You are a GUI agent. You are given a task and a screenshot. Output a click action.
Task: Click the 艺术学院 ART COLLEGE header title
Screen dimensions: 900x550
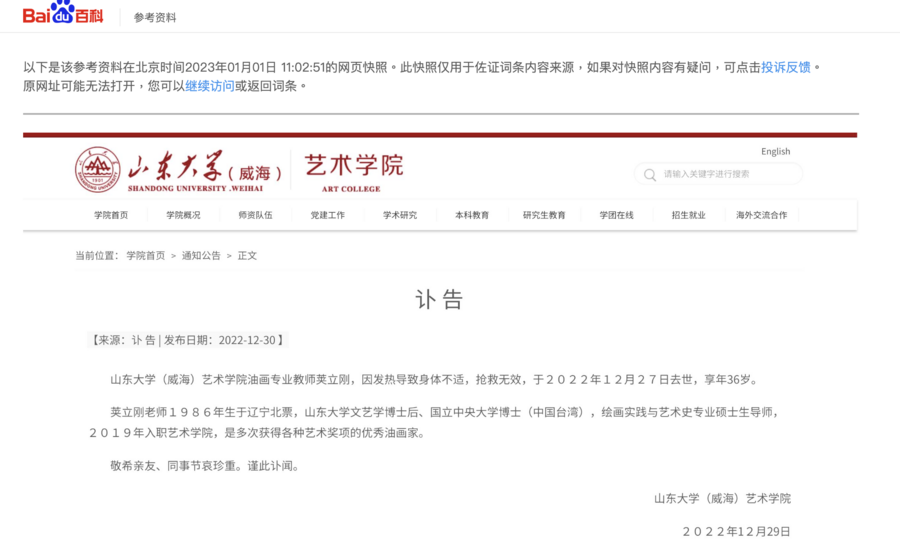(x=352, y=170)
